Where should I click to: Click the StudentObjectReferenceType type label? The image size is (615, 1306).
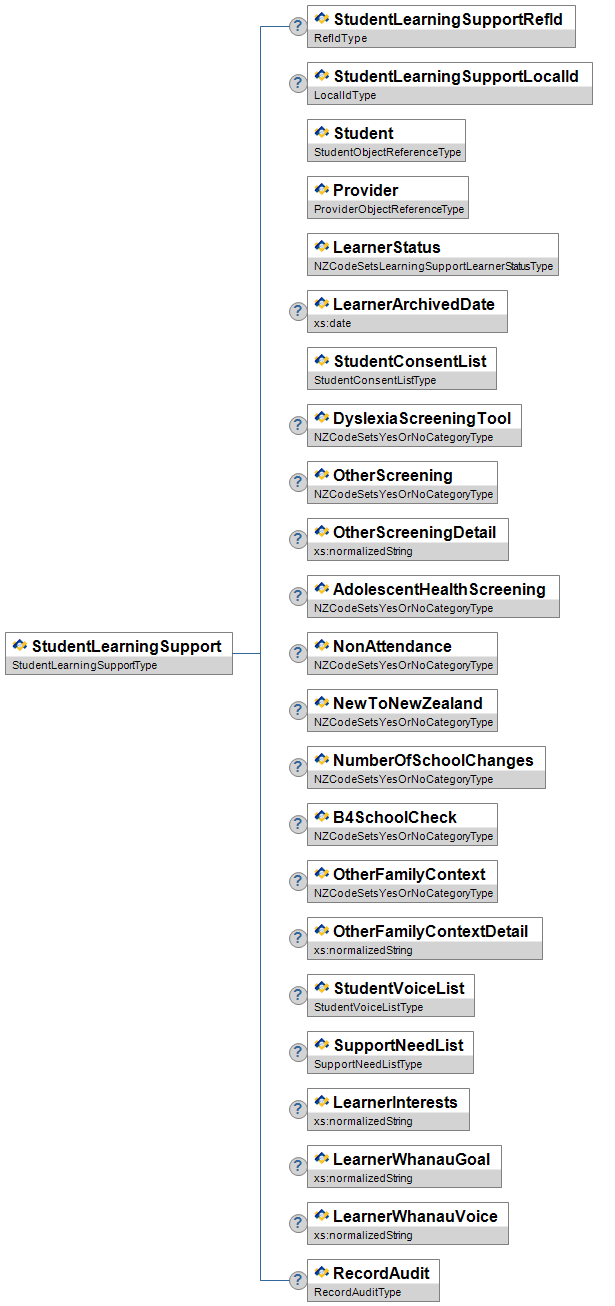click(387, 153)
